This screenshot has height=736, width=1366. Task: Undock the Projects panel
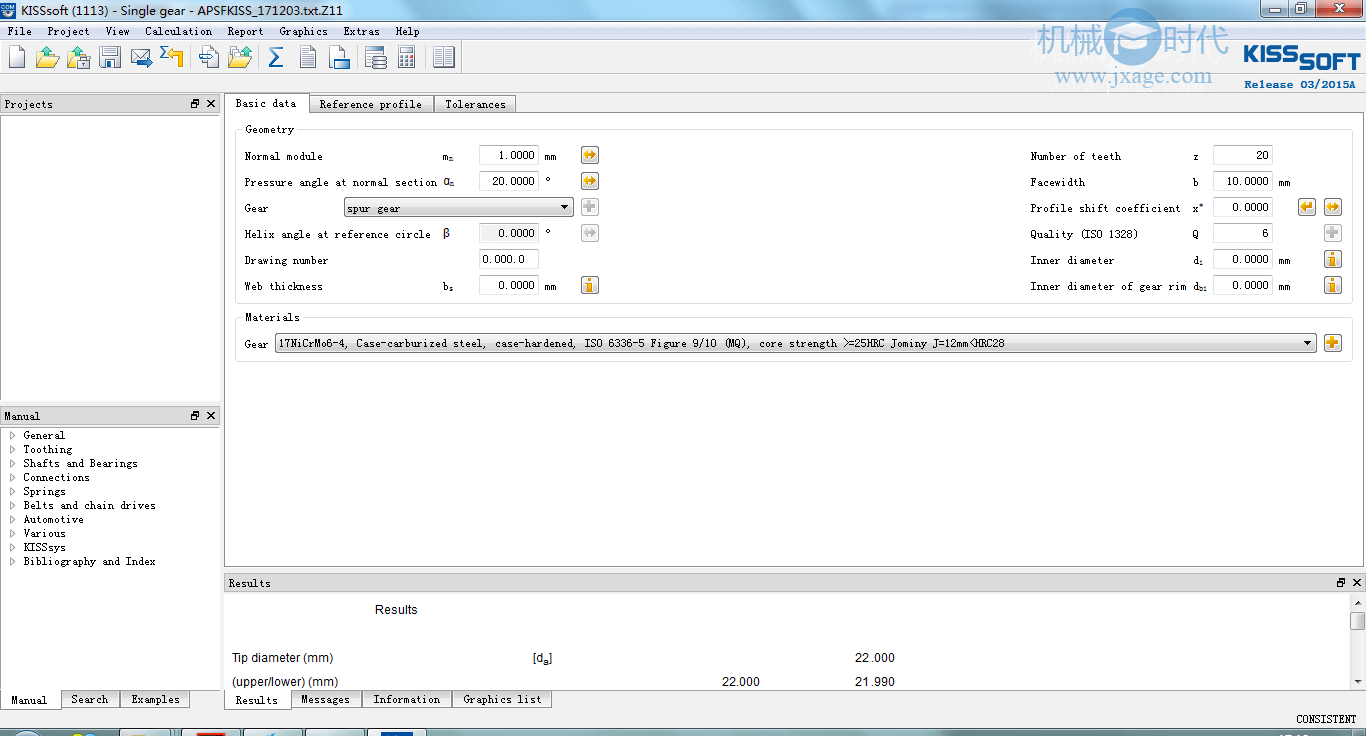click(196, 104)
